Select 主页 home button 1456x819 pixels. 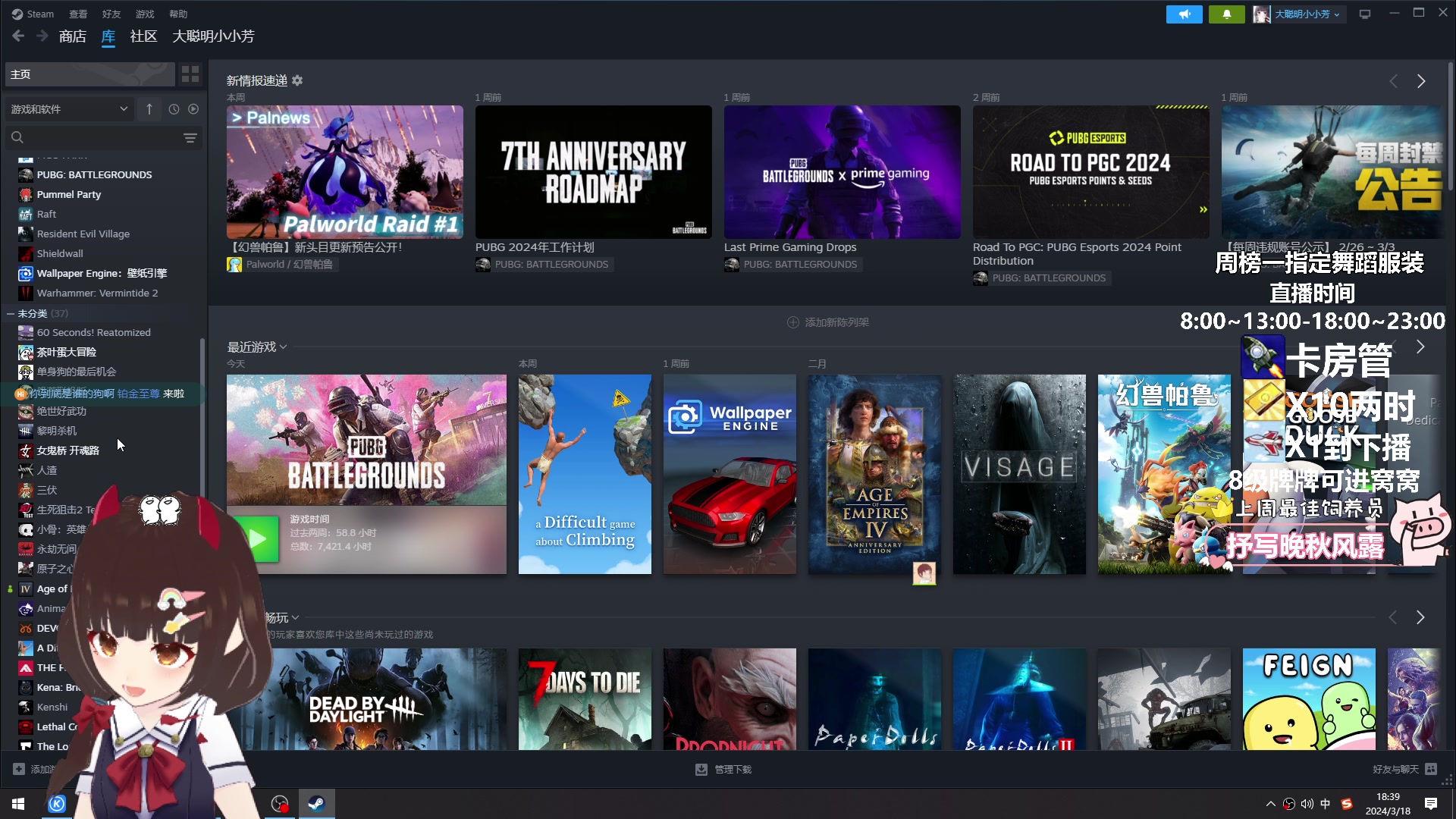tap(89, 74)
